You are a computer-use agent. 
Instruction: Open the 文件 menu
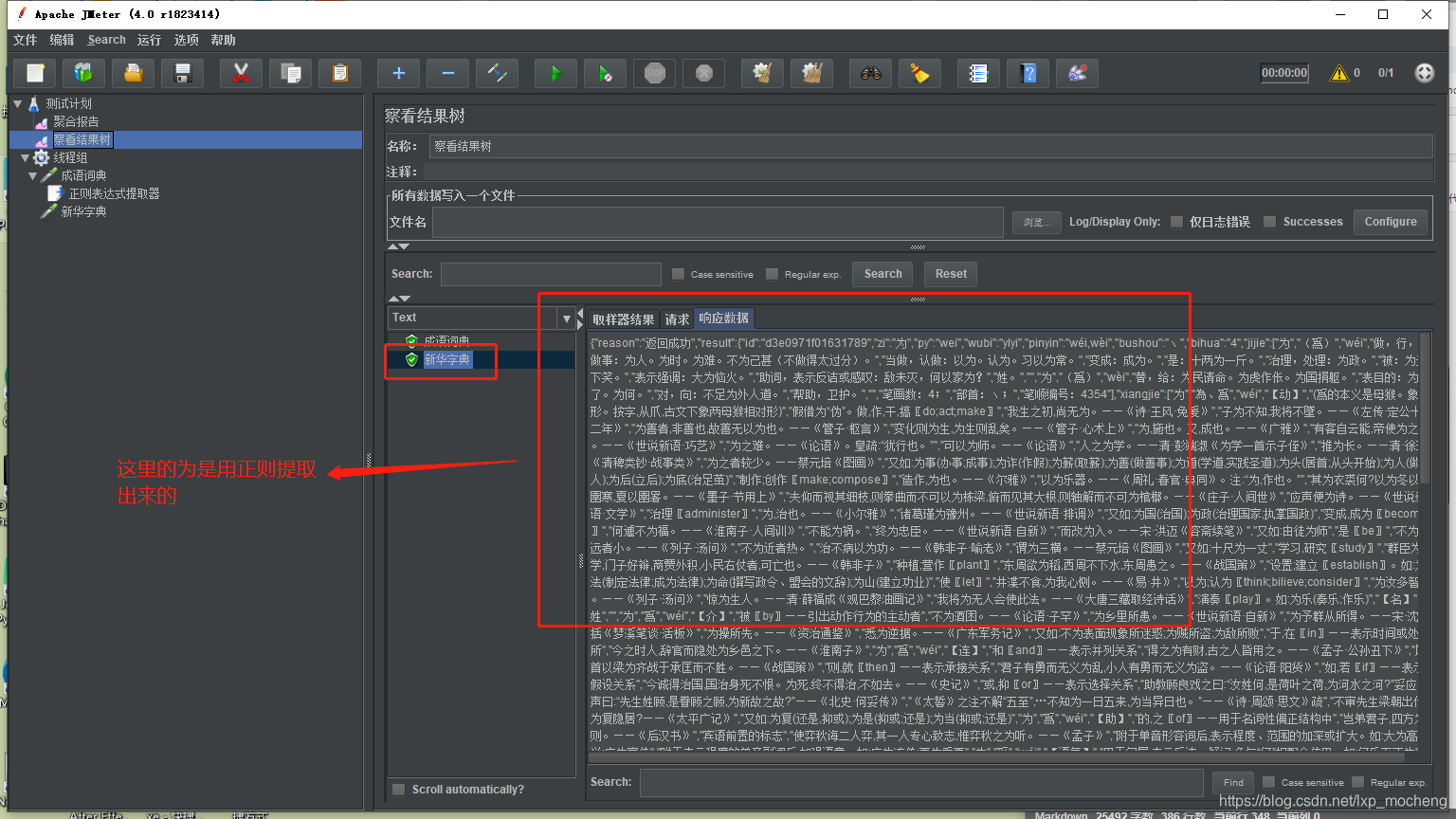point(26,40)
